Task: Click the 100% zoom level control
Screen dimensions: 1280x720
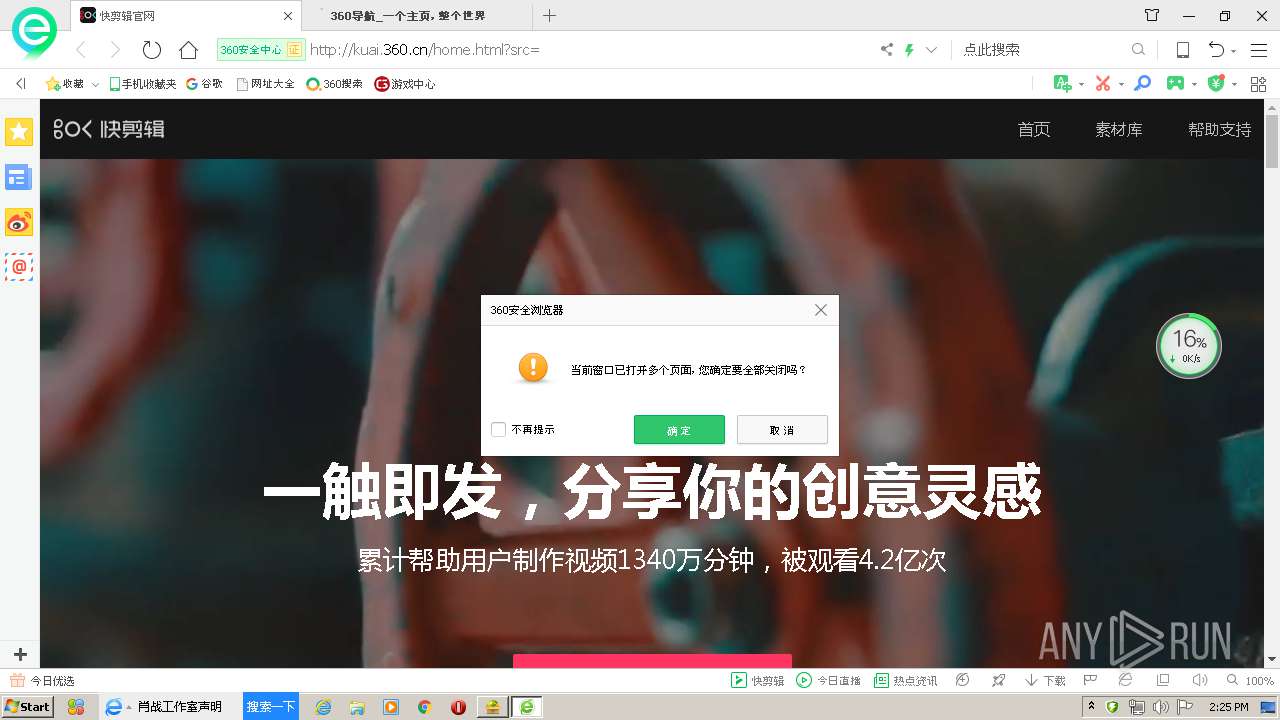Action: (1250, 680)
